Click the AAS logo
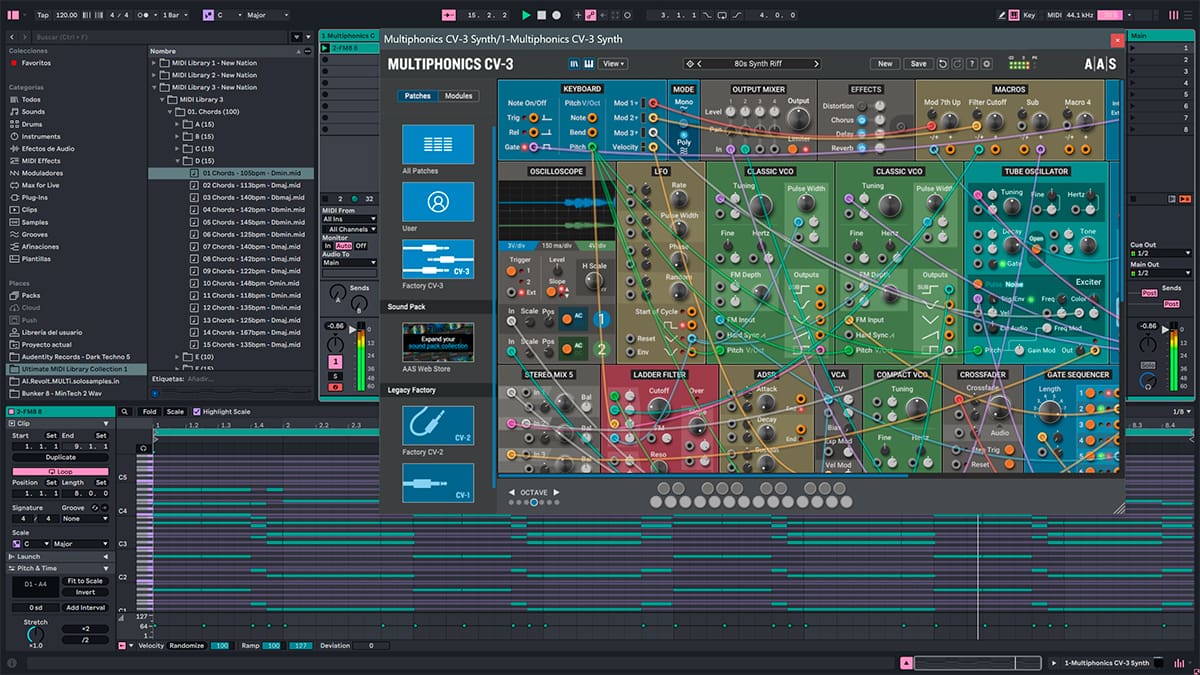 coord(1098,63)
